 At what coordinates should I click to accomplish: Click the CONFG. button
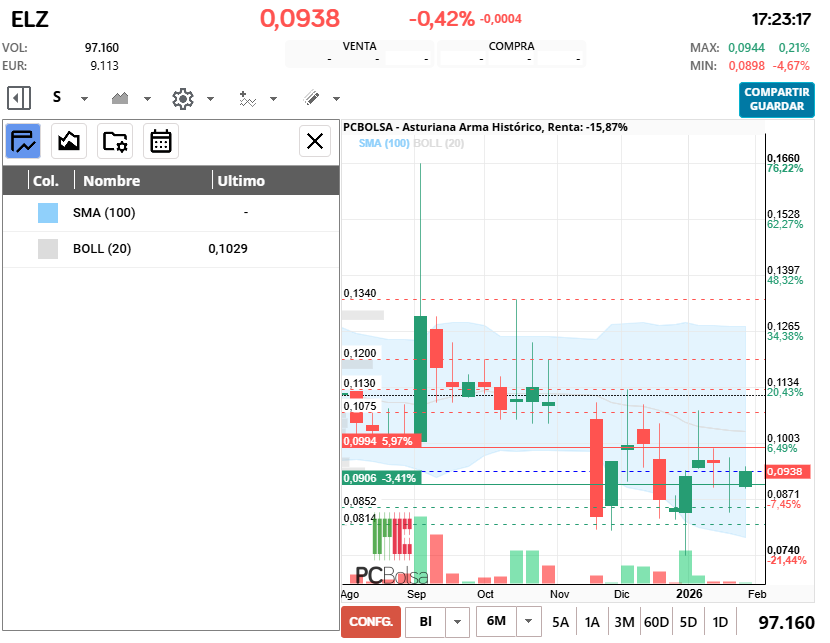370,621
